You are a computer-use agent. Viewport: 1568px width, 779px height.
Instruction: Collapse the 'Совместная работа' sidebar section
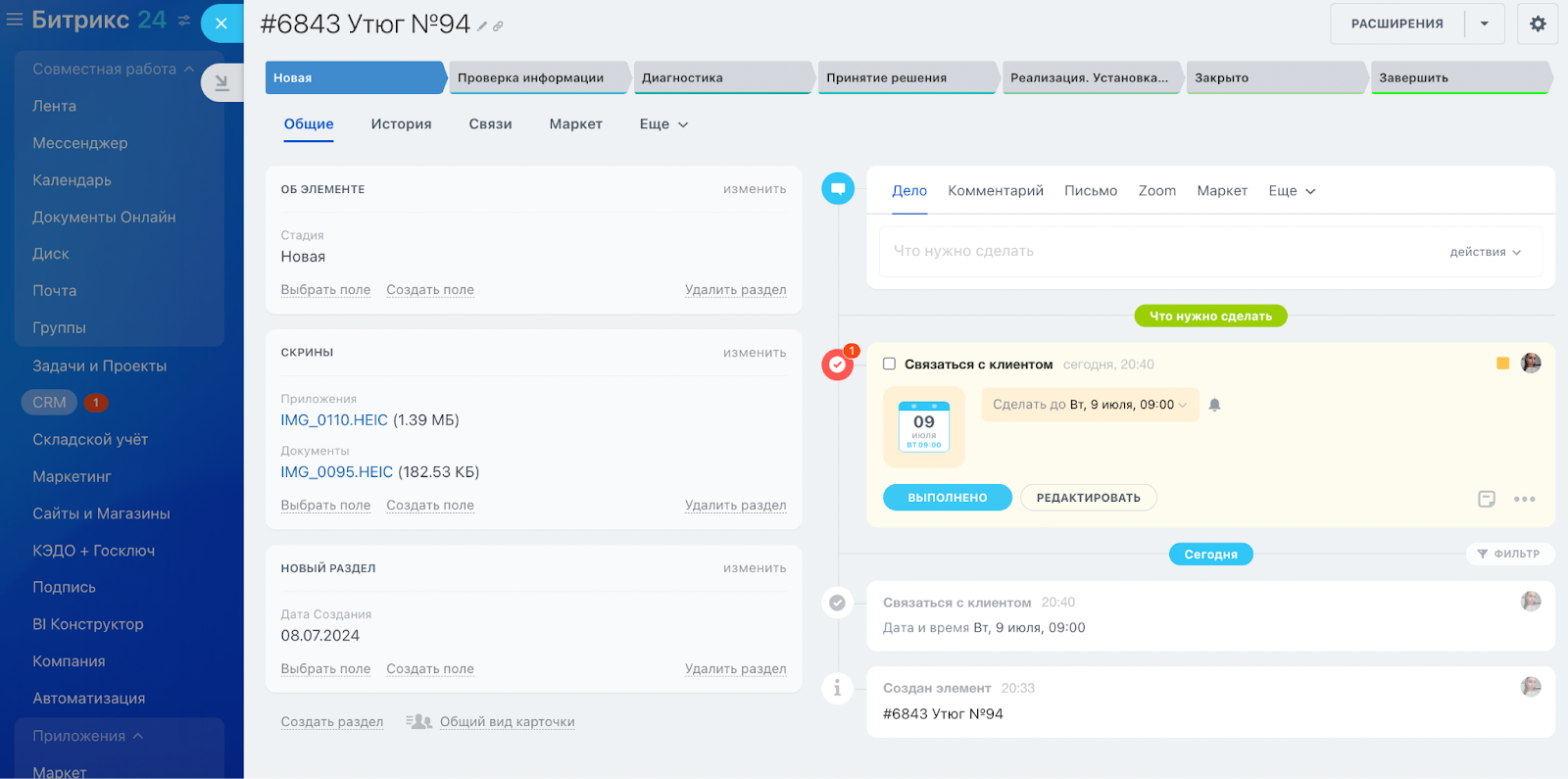(189, 69)
